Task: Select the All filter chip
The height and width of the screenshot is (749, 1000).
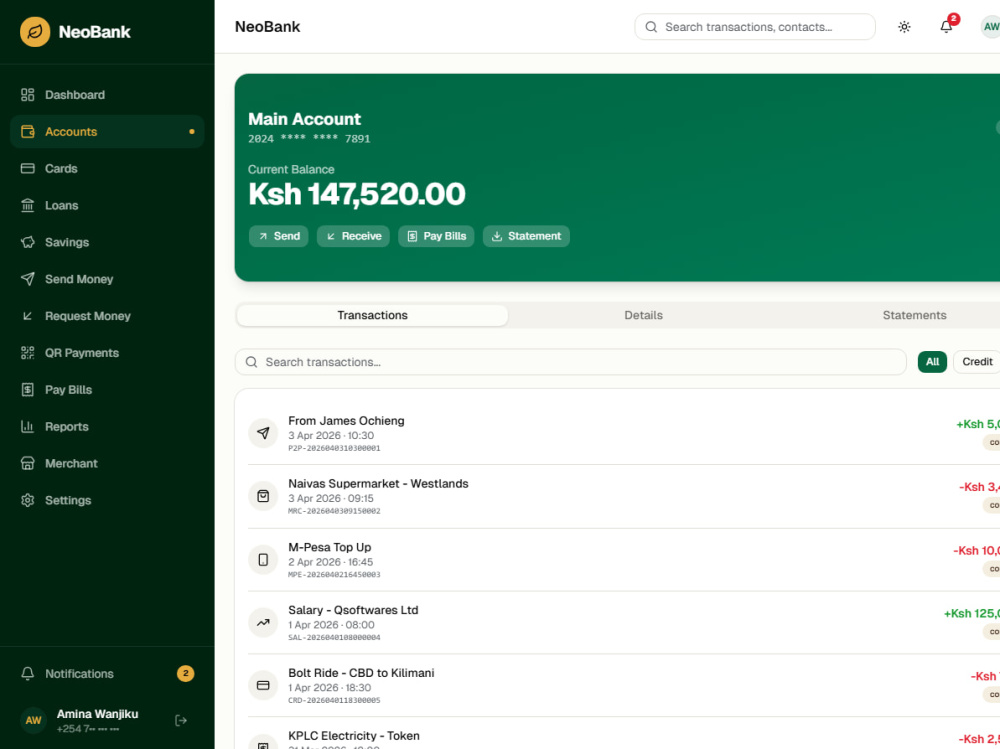Action: pyautogui.click(x=932, y=362)
